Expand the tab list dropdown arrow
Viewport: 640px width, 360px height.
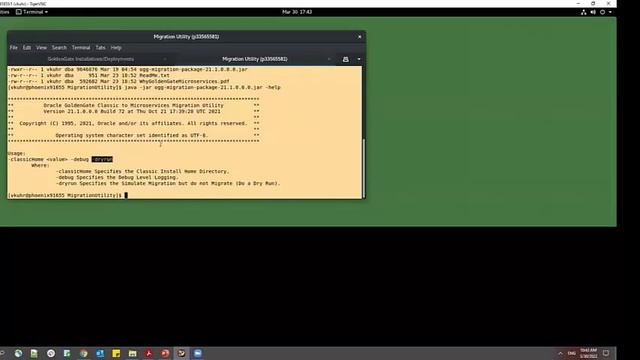click(359, 59)
